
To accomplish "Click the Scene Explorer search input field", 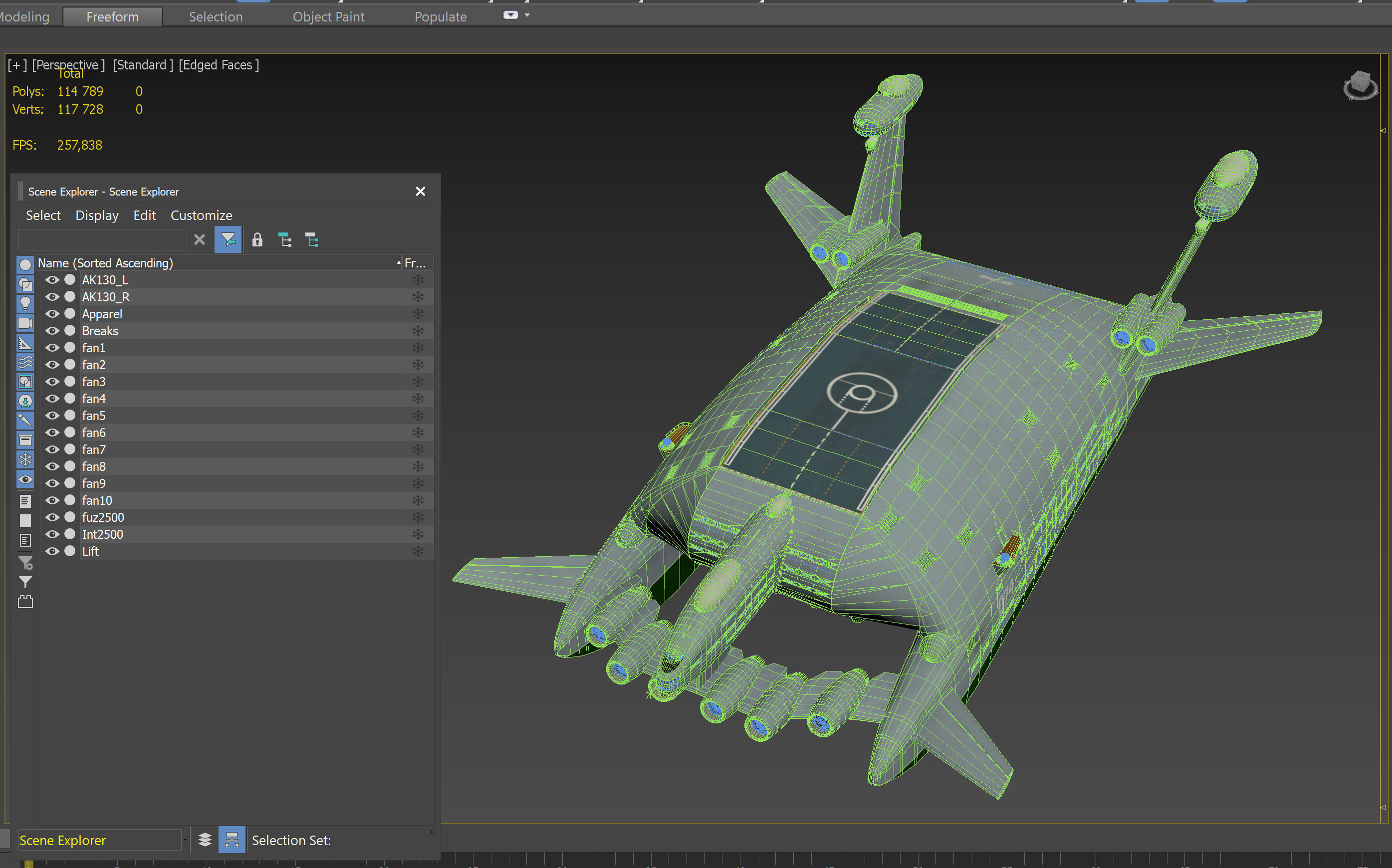I will point(103,240).
